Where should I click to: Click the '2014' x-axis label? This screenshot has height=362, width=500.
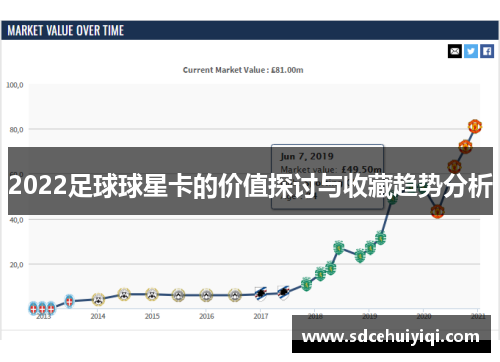pos(98,316)
